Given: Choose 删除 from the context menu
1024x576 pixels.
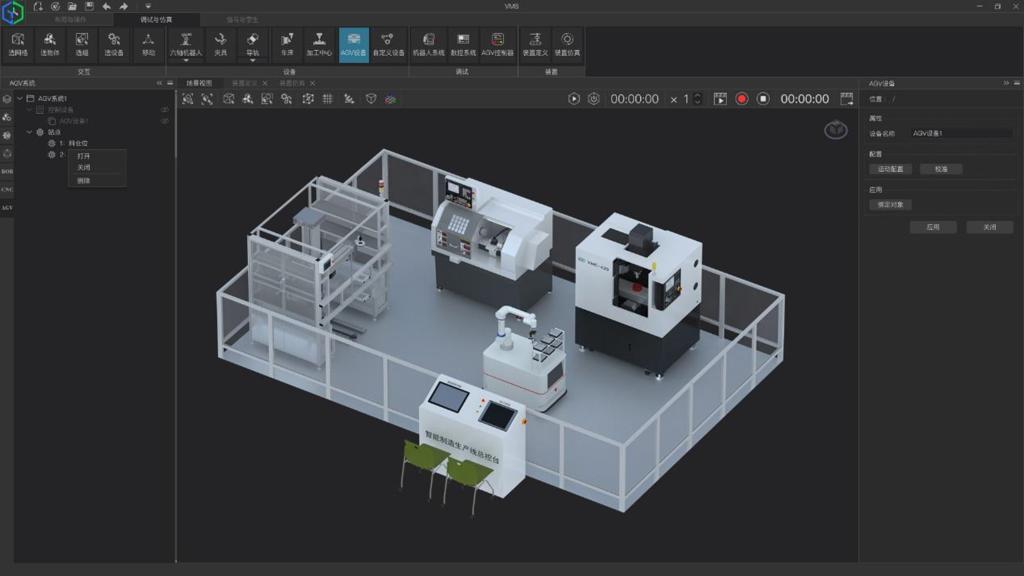Looking at the screenshot, I should (84, 181).
